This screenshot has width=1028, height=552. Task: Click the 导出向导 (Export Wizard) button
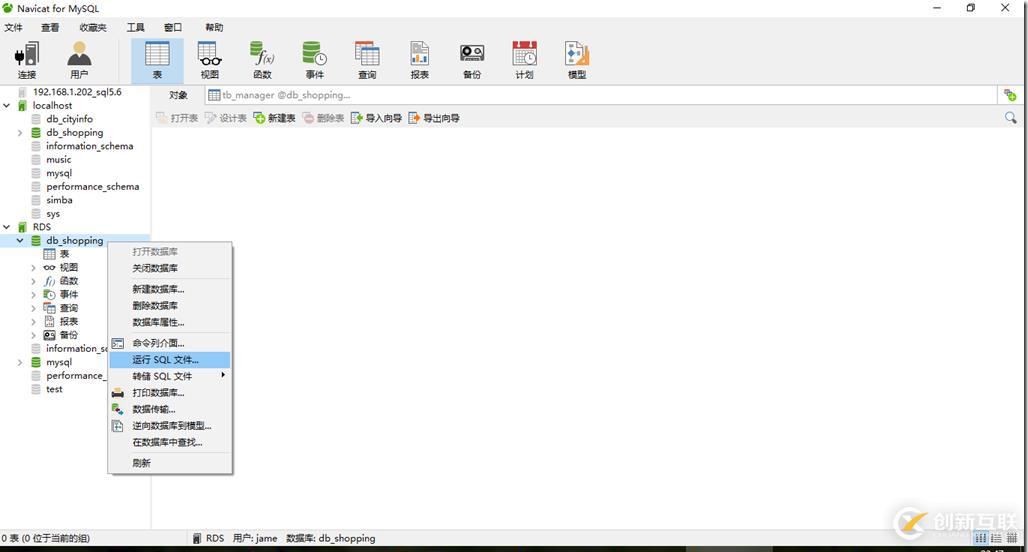(434, 118)
